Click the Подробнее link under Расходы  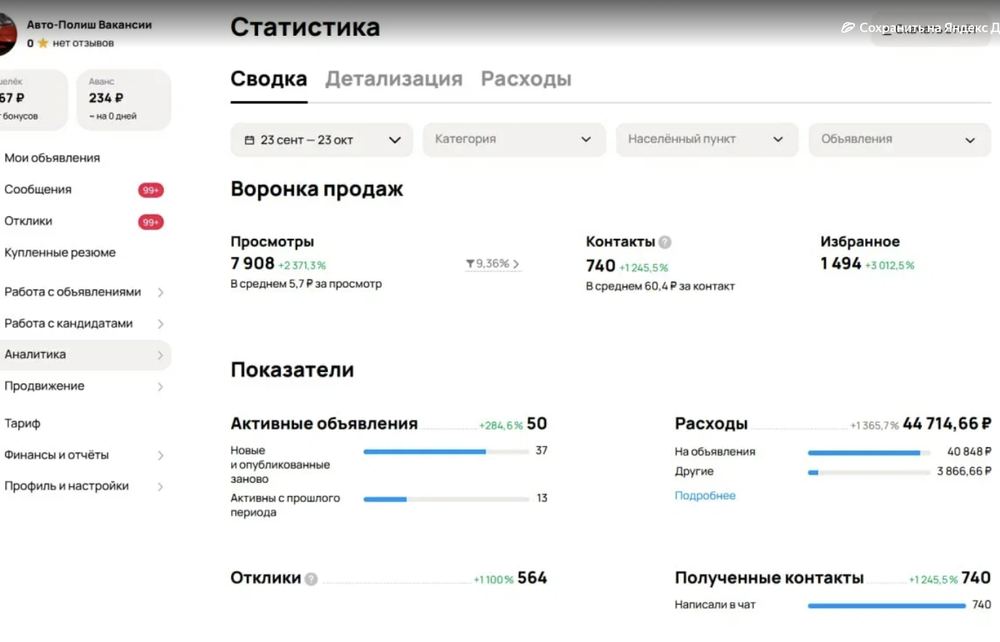pyautogui.click(x=705, y=496)
